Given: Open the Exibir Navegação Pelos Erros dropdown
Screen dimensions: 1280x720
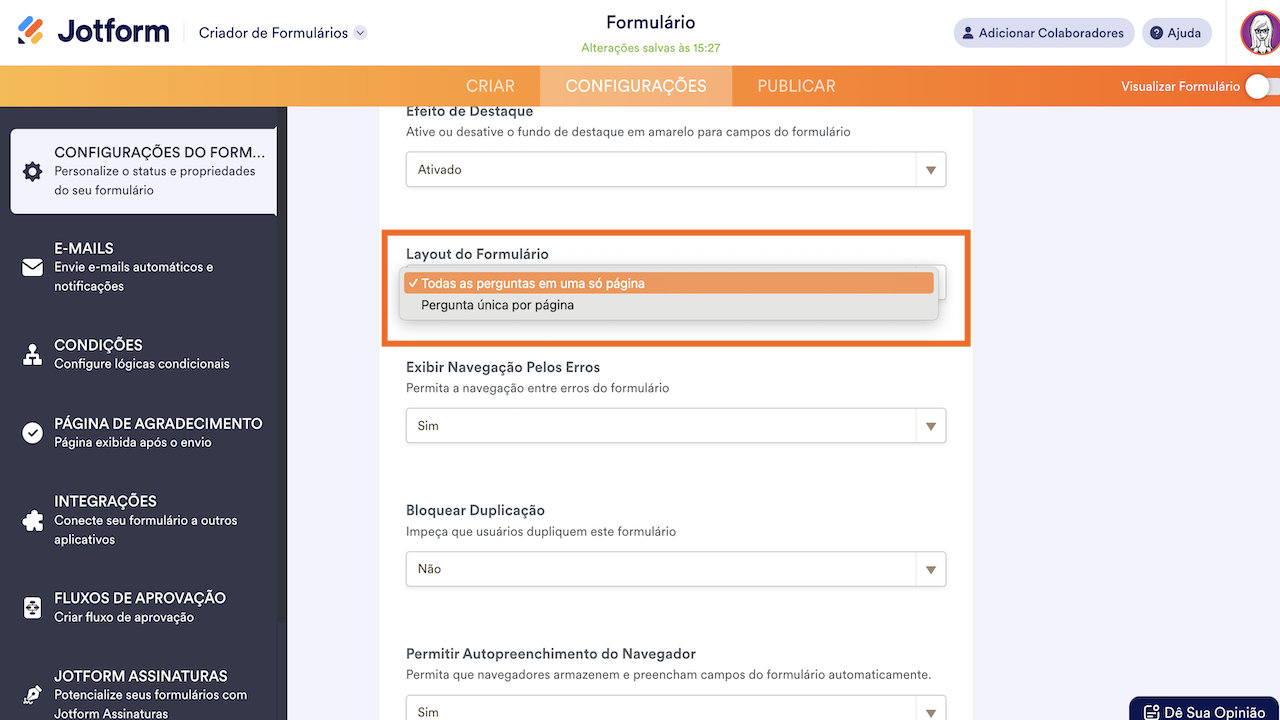Looking at the screenshot, I should (675, 426).
